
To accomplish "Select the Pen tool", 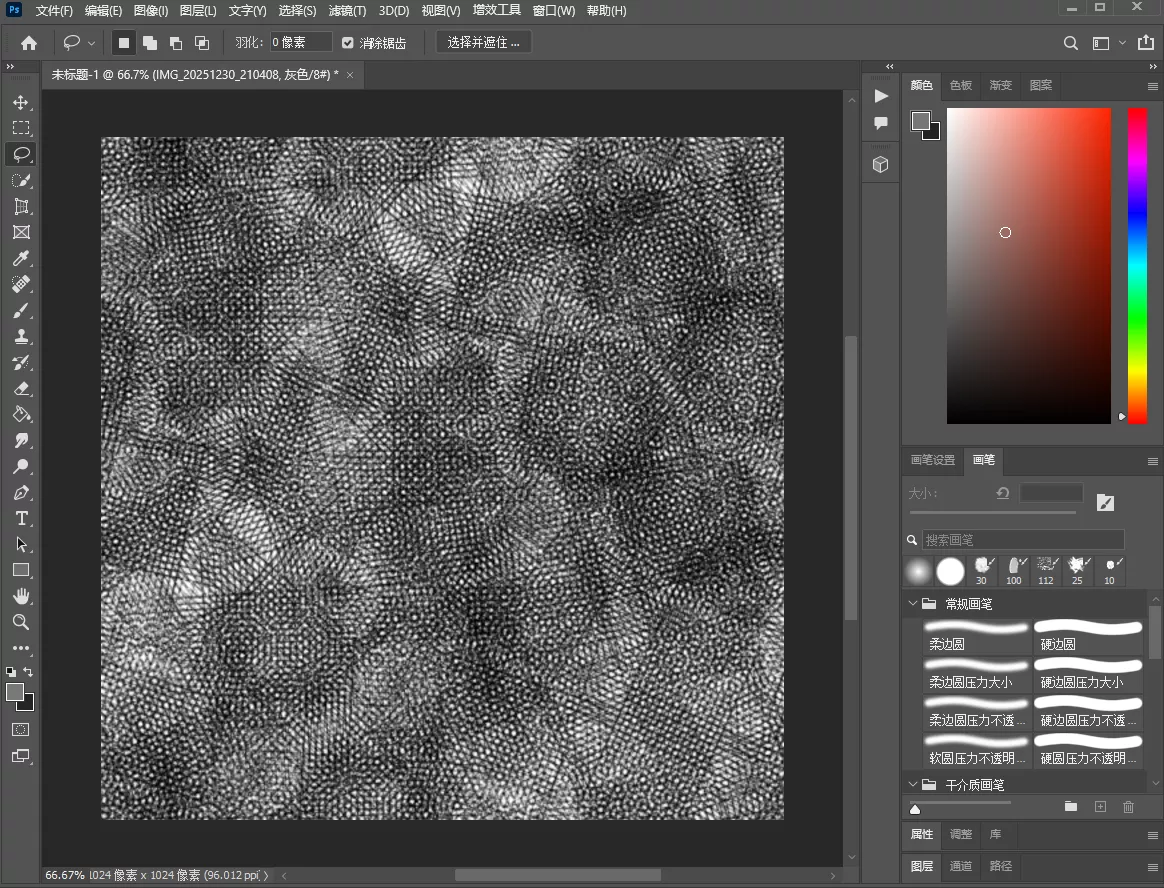I will click(x=21, y=492).
